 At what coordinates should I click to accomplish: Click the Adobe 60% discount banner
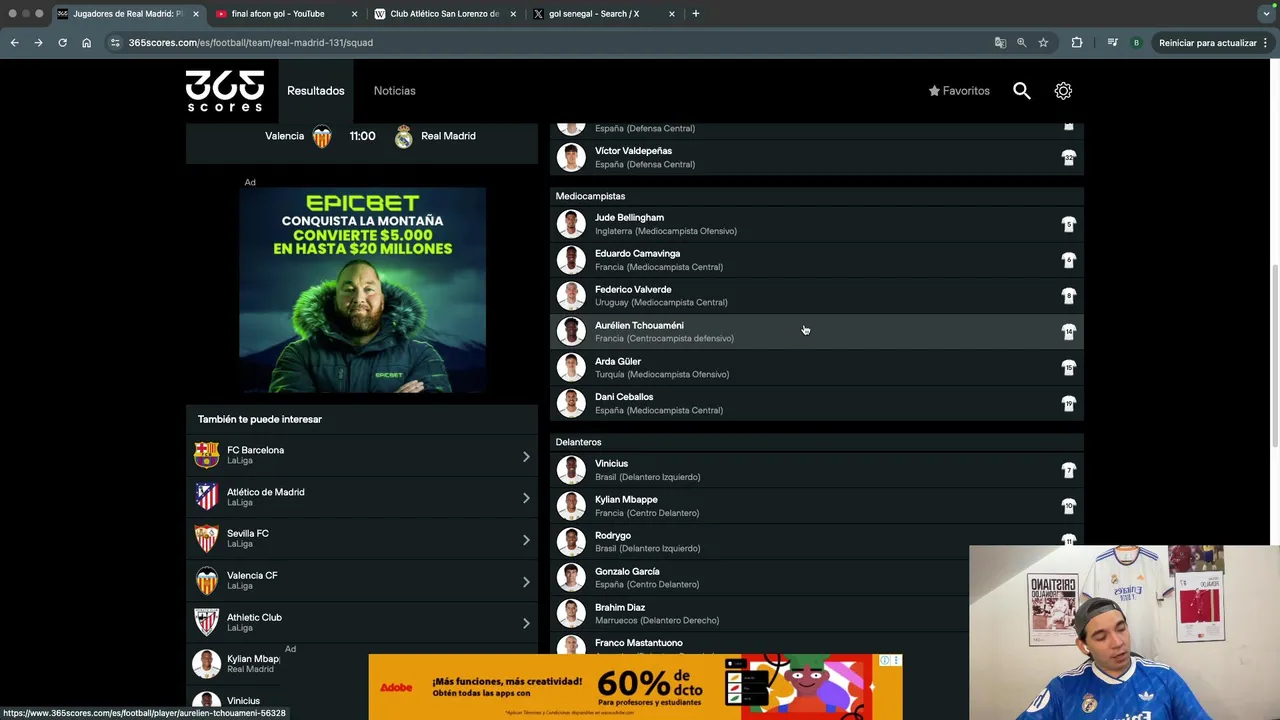point(635,687)
